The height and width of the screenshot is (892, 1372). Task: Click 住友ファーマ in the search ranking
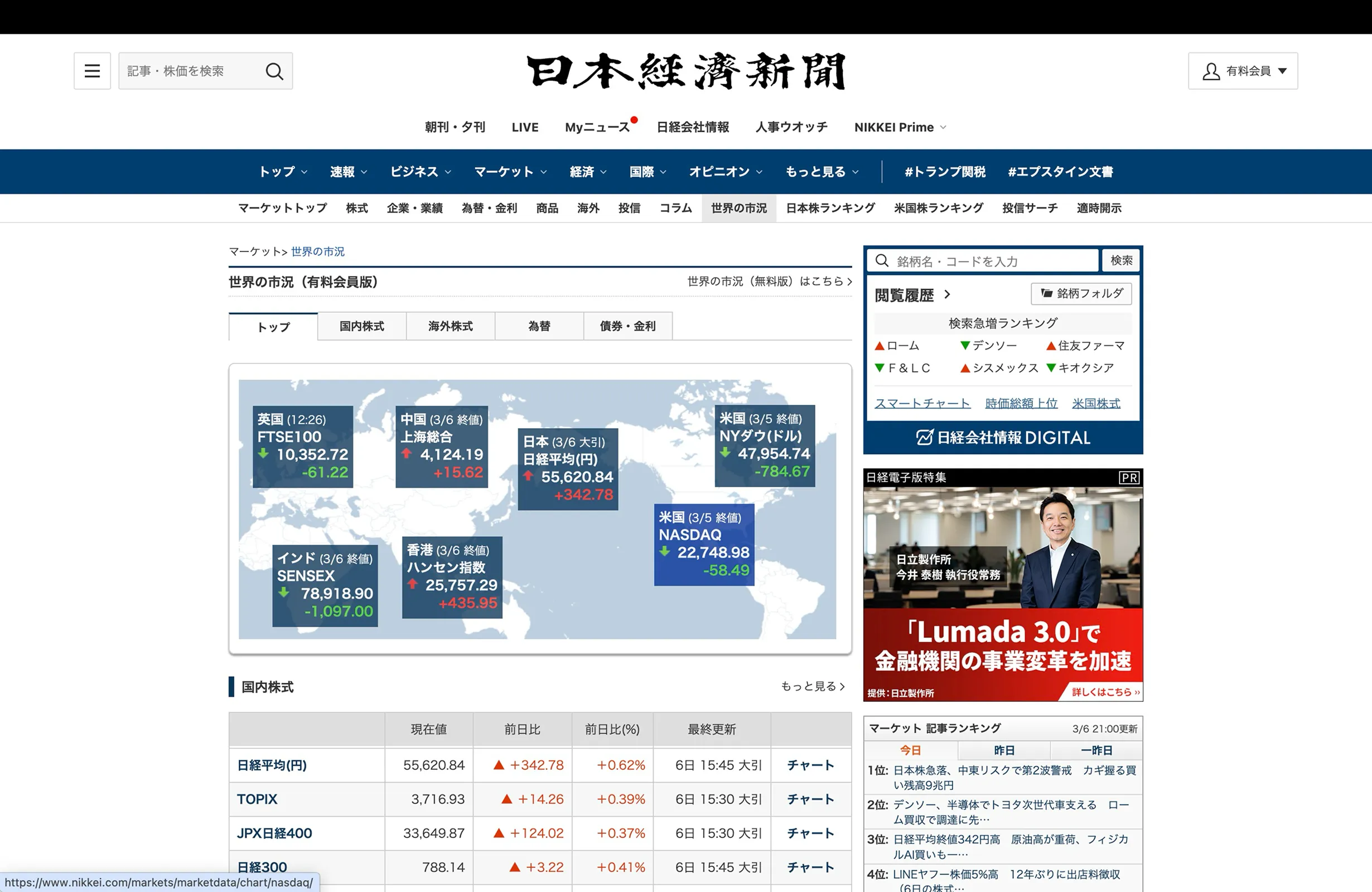(x=1091, y=346)
